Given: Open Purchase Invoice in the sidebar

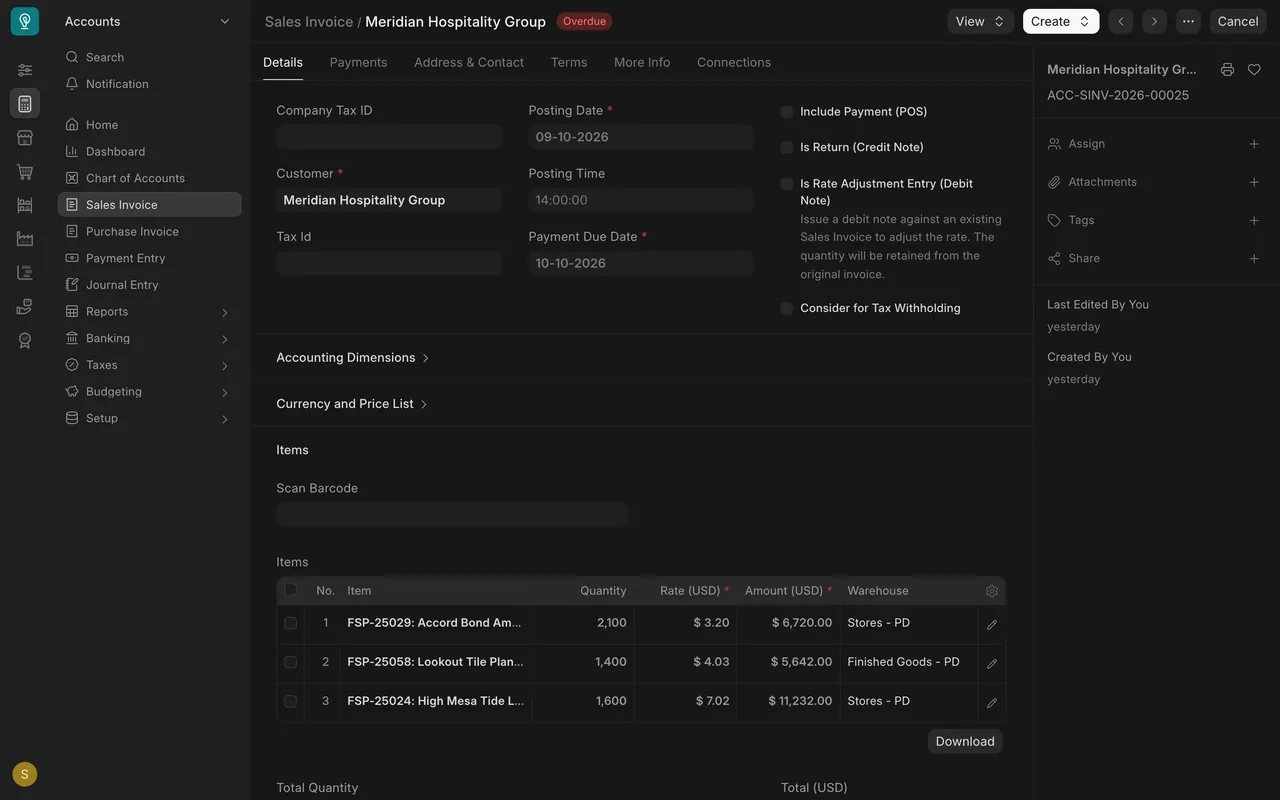Looking at the screenshot, I should [x=149, y=231].
